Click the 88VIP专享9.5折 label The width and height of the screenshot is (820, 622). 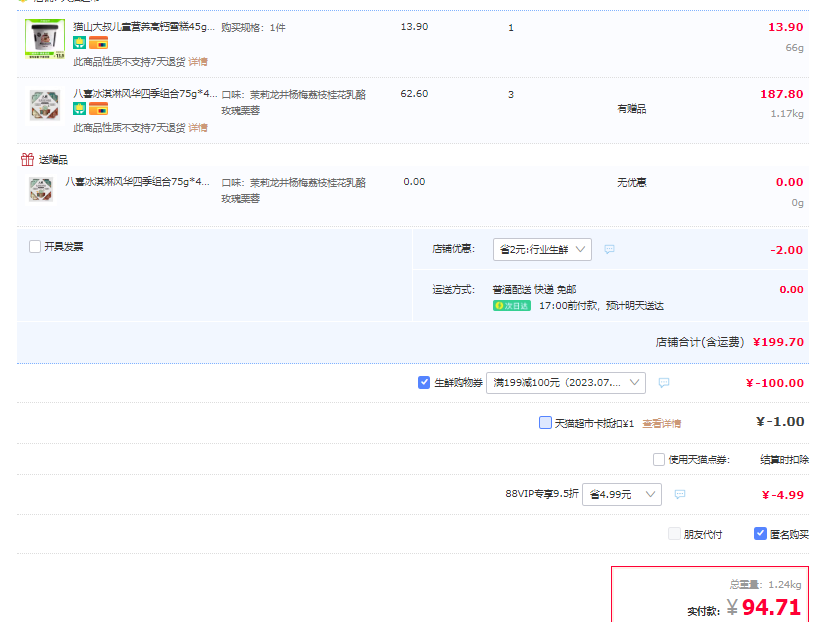pos(542,493)
